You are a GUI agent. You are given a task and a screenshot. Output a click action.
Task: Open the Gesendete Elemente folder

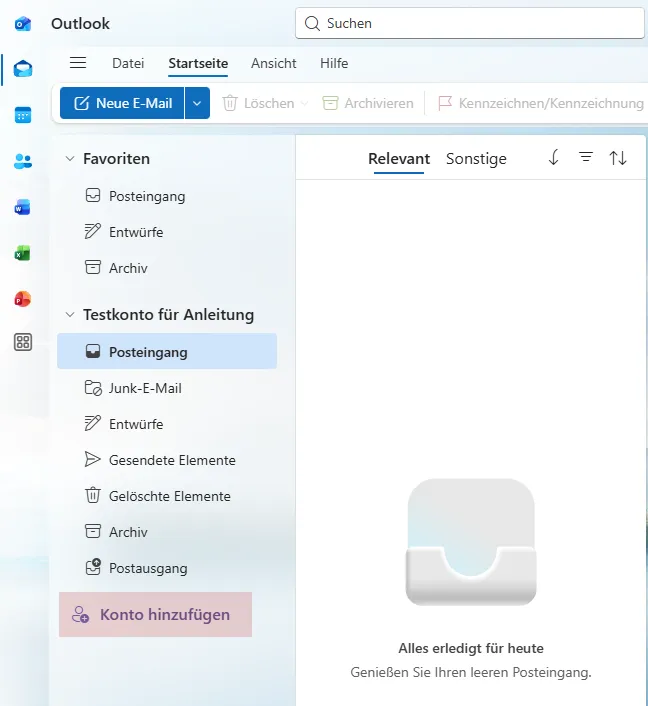(167, 460)
